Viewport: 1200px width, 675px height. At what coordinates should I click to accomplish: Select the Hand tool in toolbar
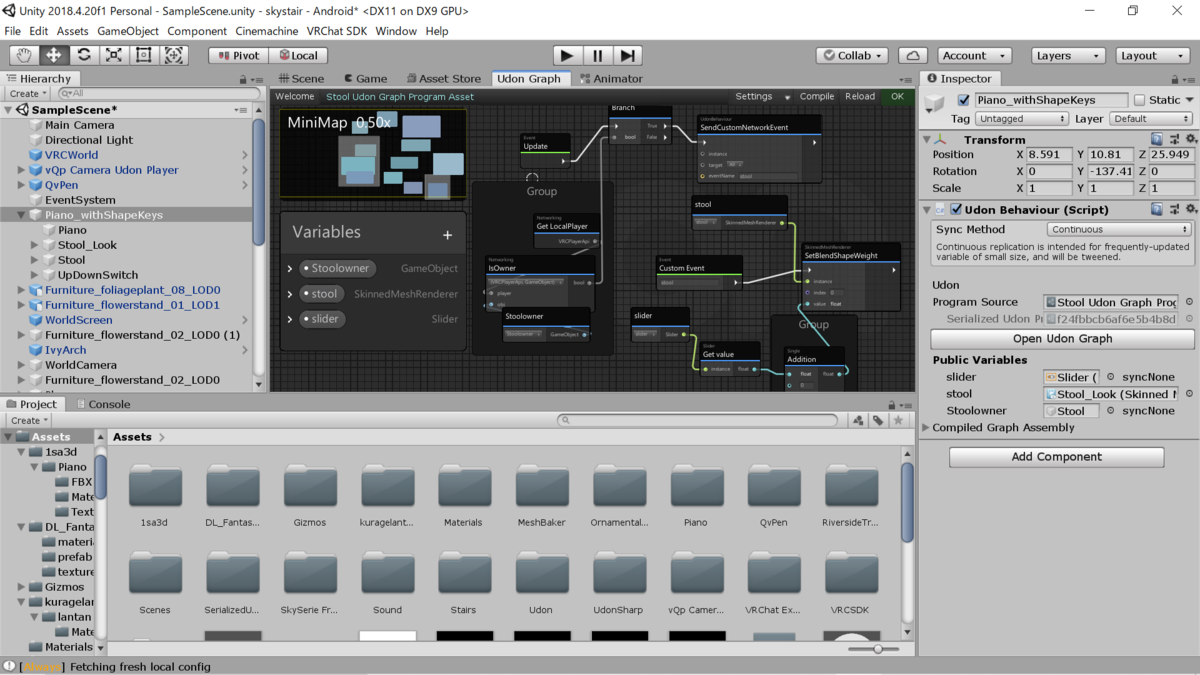coord(24,56)
